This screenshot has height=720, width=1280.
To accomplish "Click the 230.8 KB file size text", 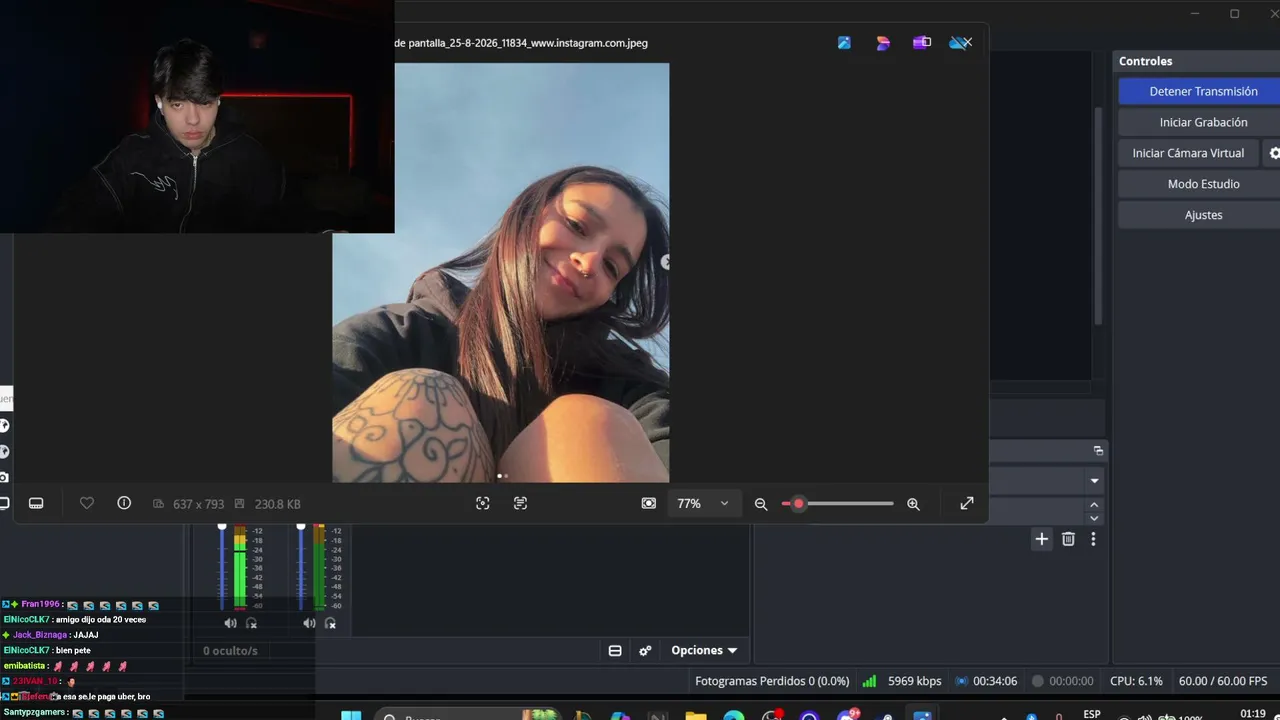I will coord(277,504).
